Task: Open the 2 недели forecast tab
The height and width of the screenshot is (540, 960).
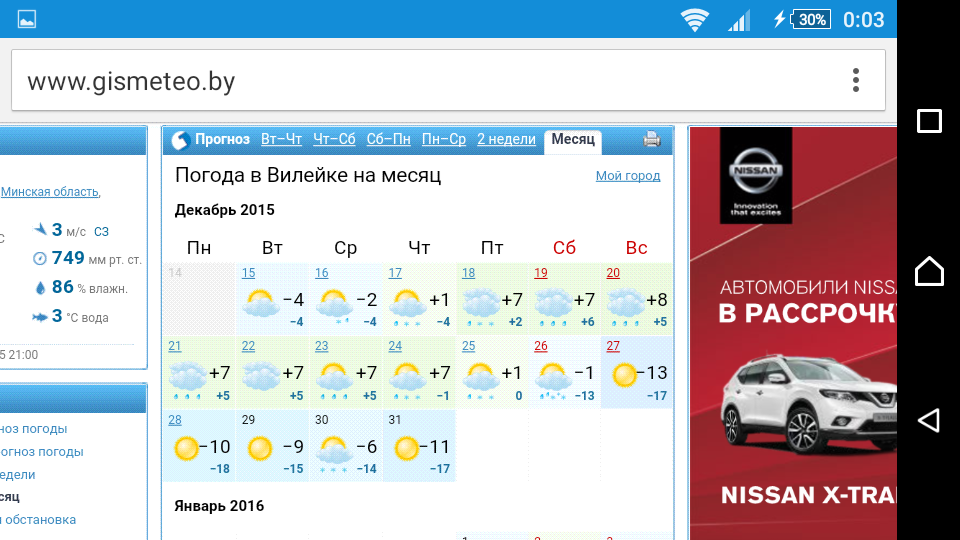Action: coord(506,140)
